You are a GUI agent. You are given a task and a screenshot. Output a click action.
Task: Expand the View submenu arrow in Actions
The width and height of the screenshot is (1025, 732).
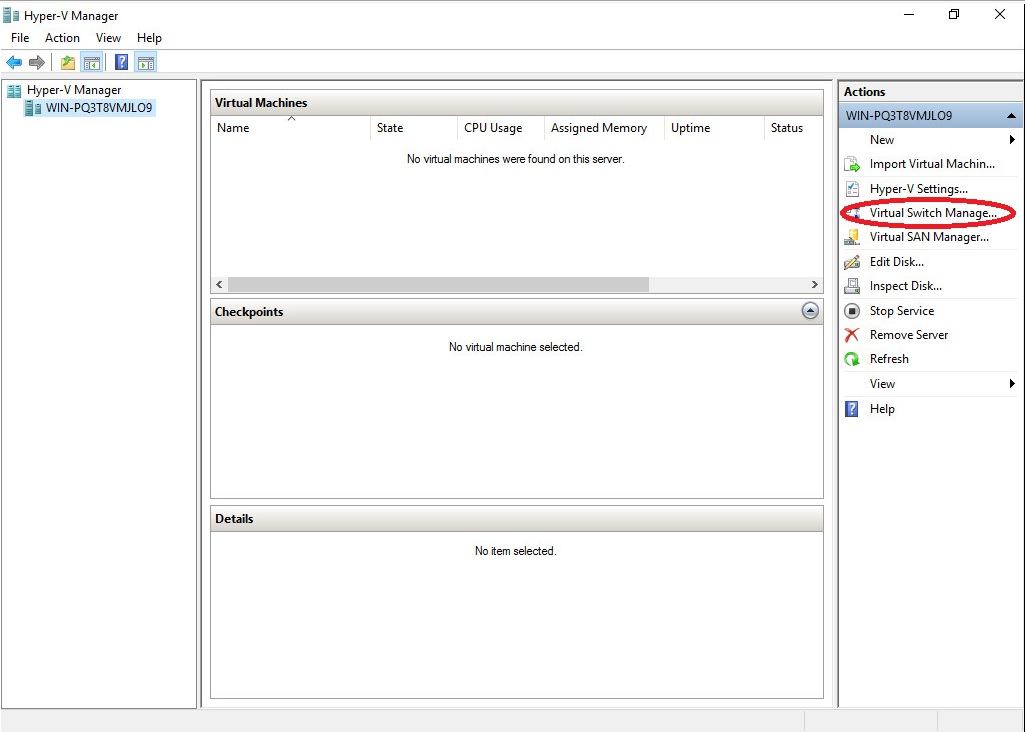[x=1012, y=384]
